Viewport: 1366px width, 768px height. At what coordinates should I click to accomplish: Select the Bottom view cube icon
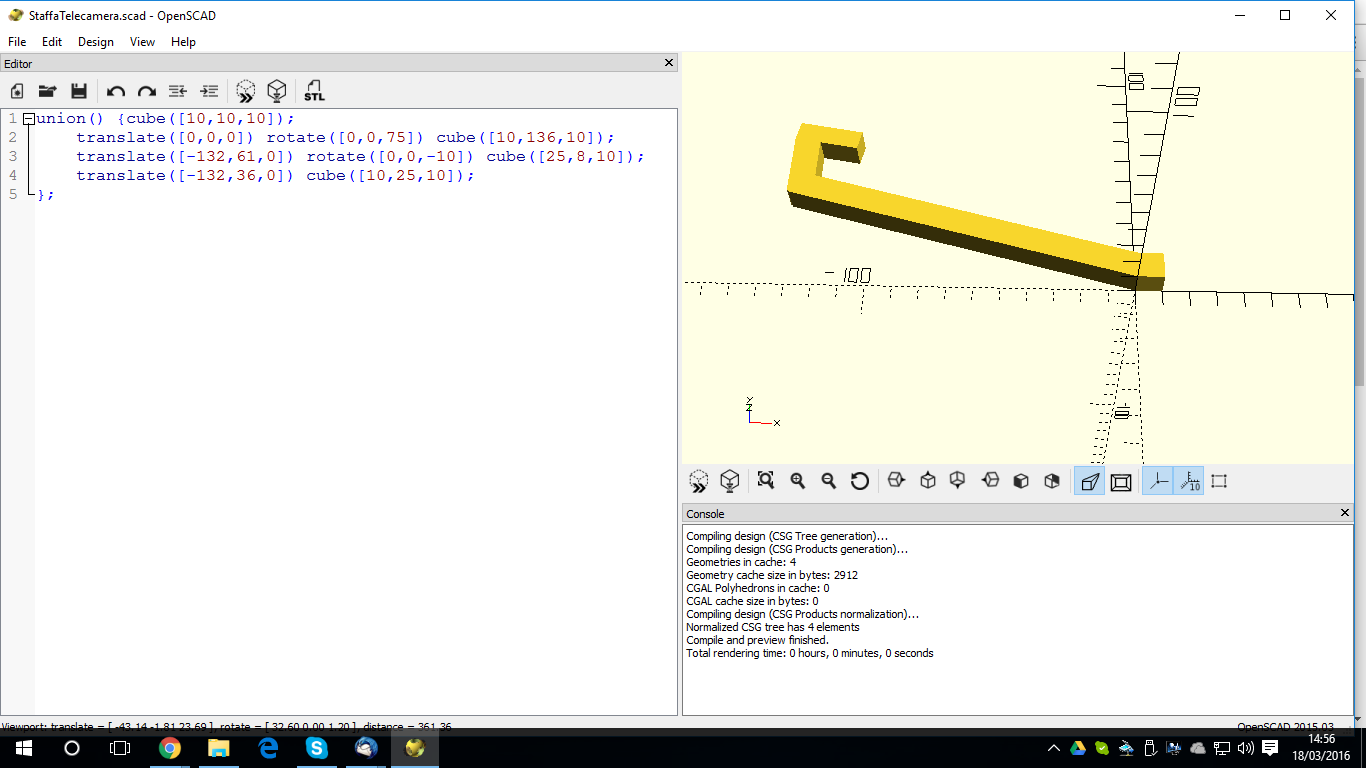[x=958, y=481]
